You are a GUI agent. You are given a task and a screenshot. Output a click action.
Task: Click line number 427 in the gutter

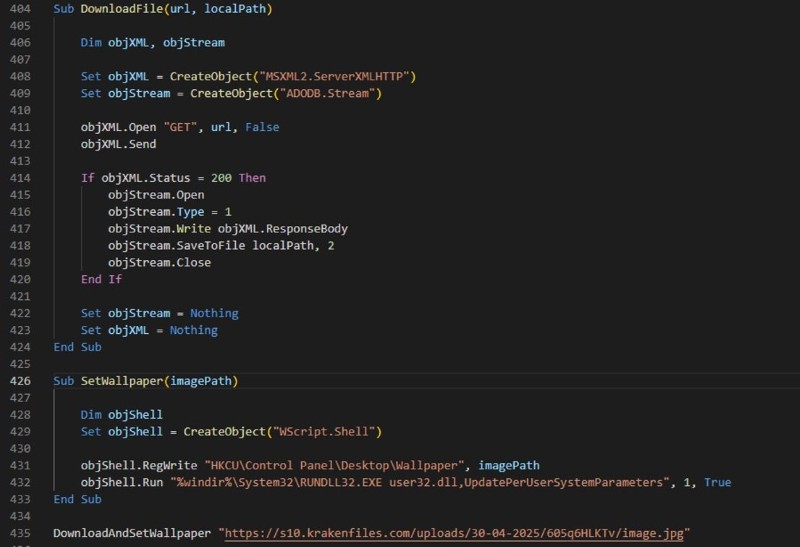(20, 397)
